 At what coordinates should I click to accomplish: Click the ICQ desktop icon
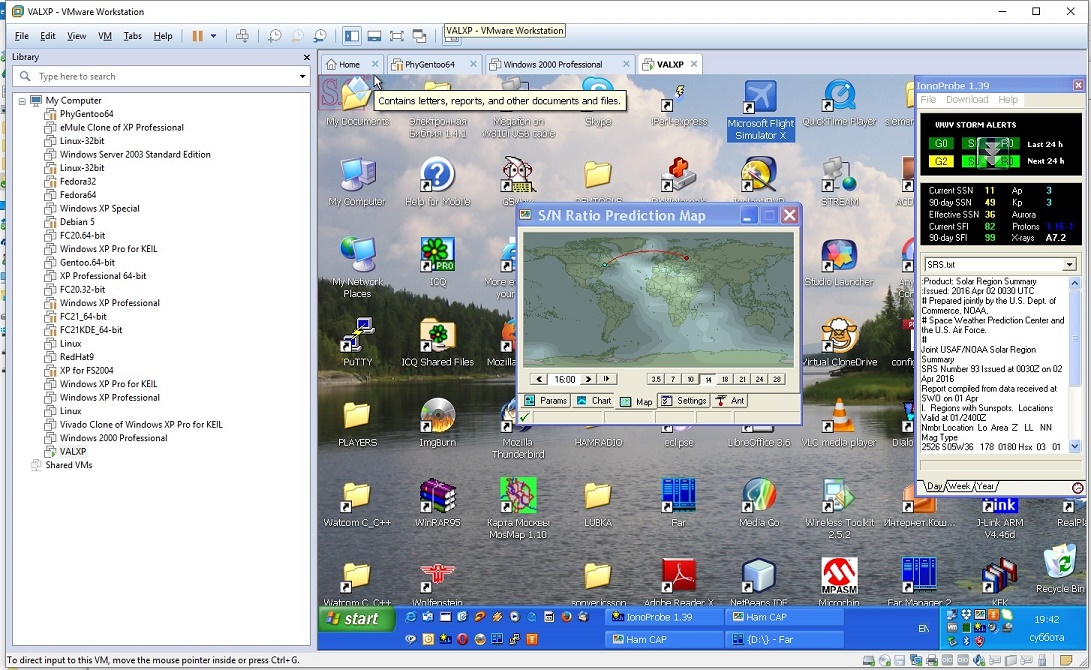[x=438, y=262]
